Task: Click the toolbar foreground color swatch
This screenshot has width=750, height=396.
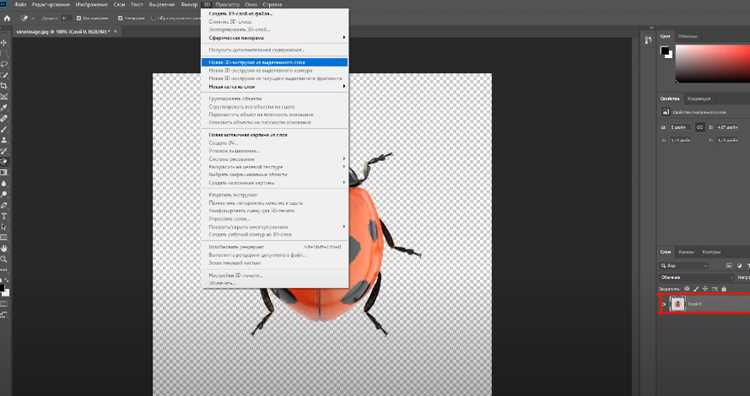Action: click(x=2, y=288)
